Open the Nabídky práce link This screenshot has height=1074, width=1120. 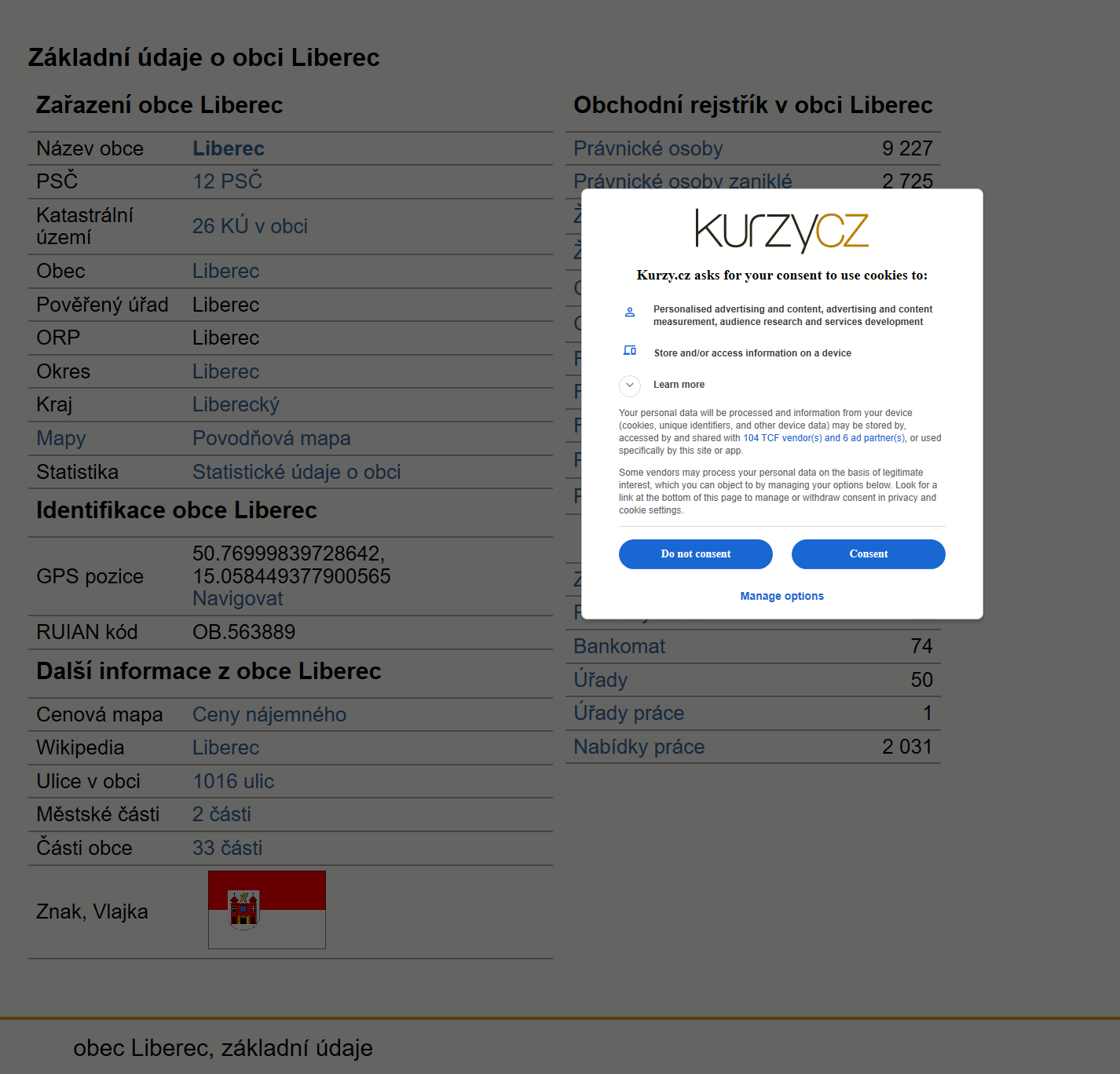coord(639,747)
